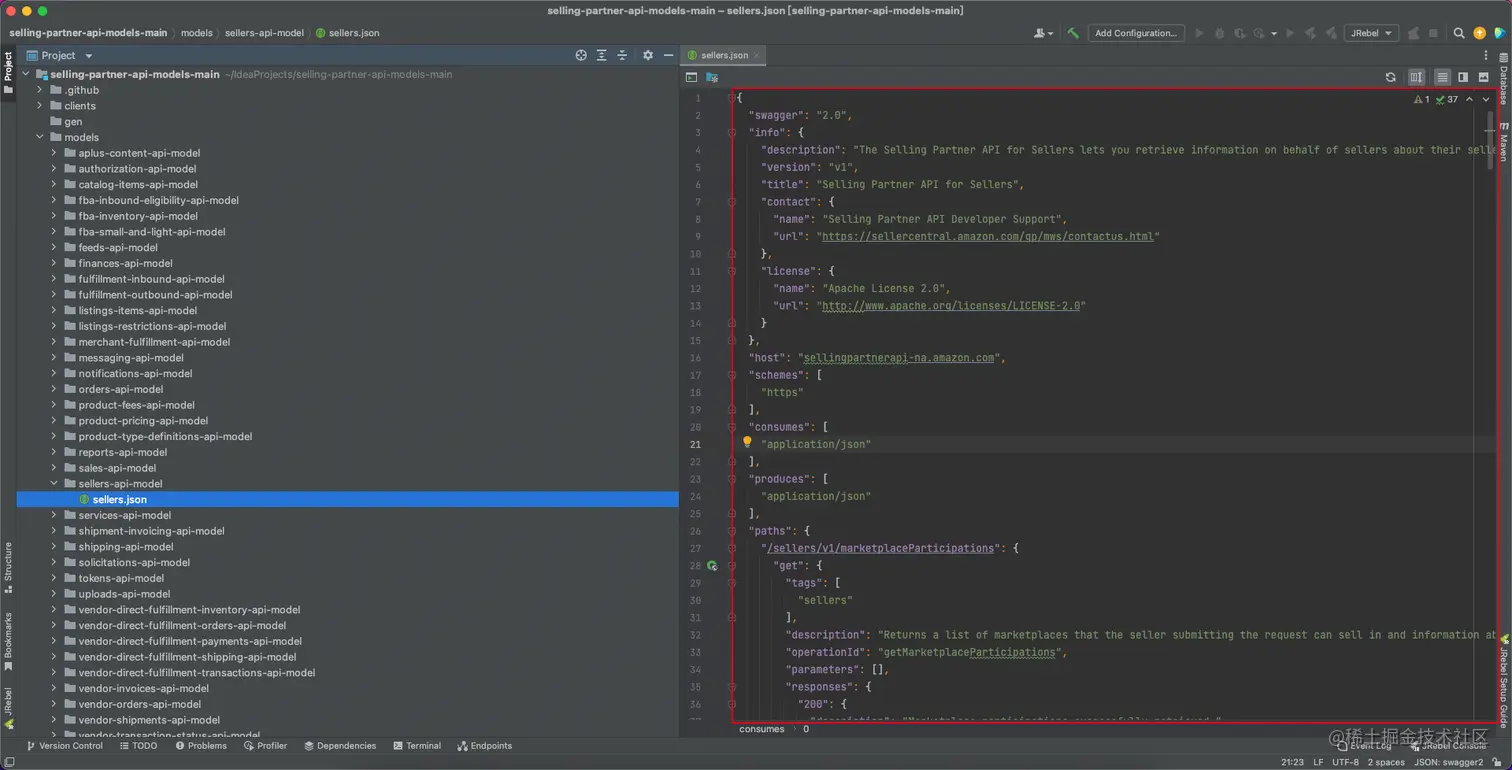Collapse root selling-partner-api-models-main node
The height and width of the screenshot is (770, 1512).
[x=26, y=74]
